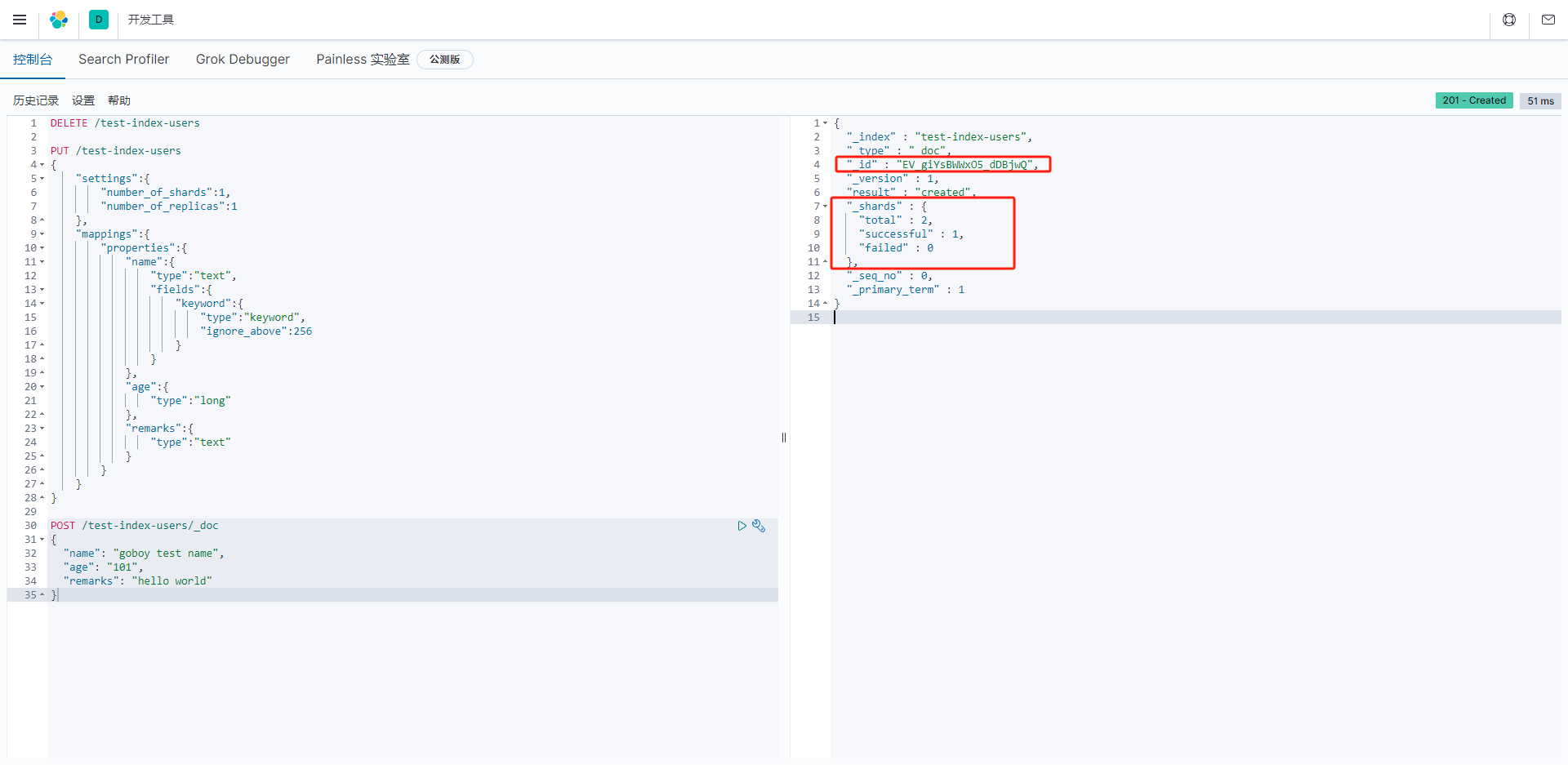Open the request actions wrench icon

pyautogui.click(x=759, y=526)
